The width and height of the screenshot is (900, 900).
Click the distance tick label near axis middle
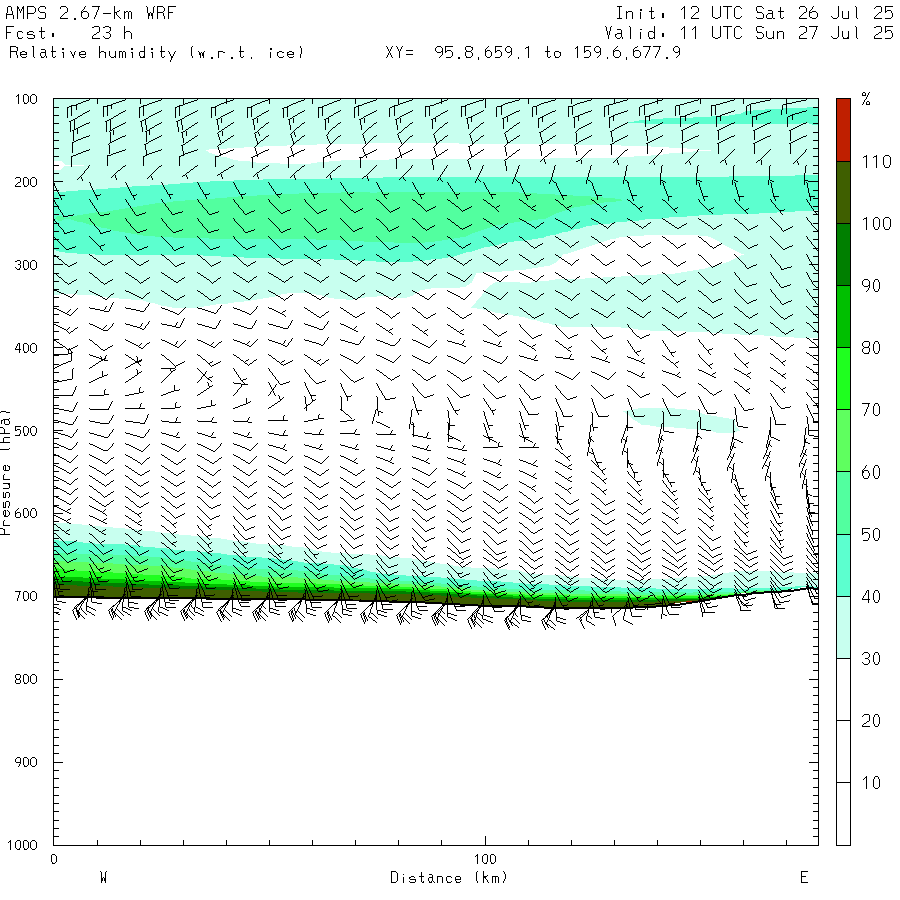(485, 859)
